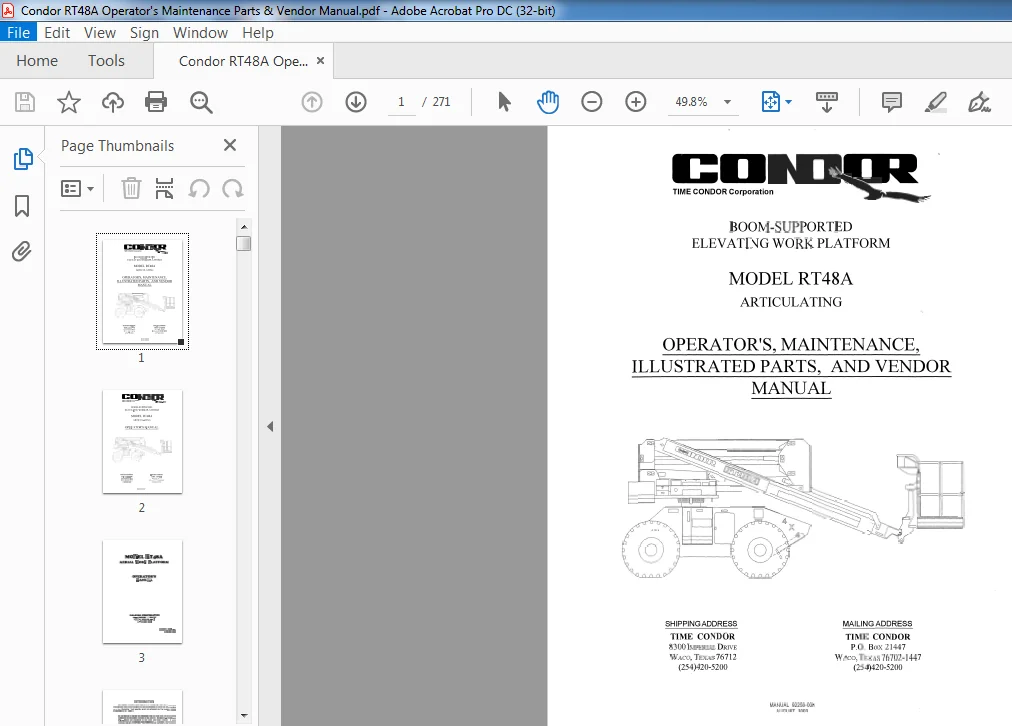The width and height of the screenshot is (1012, 726).
Task: Open the Fill & Sign tool
Action: tap(979, 102)
